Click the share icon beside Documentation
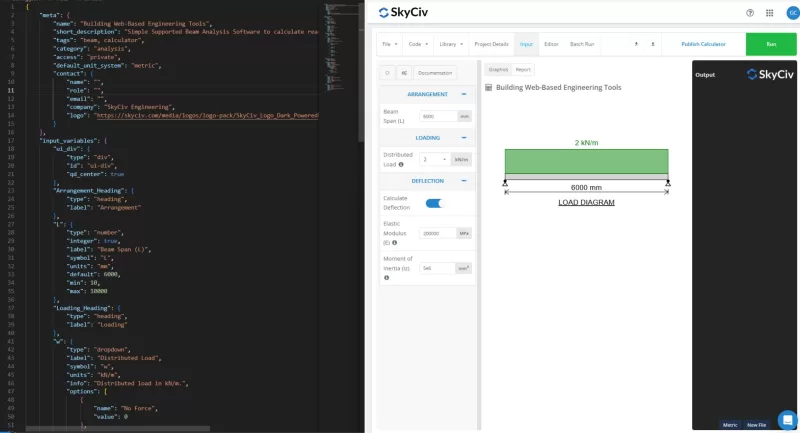Image resolution: width=800 pixels, height=433 pixels. tap(404, 73)
